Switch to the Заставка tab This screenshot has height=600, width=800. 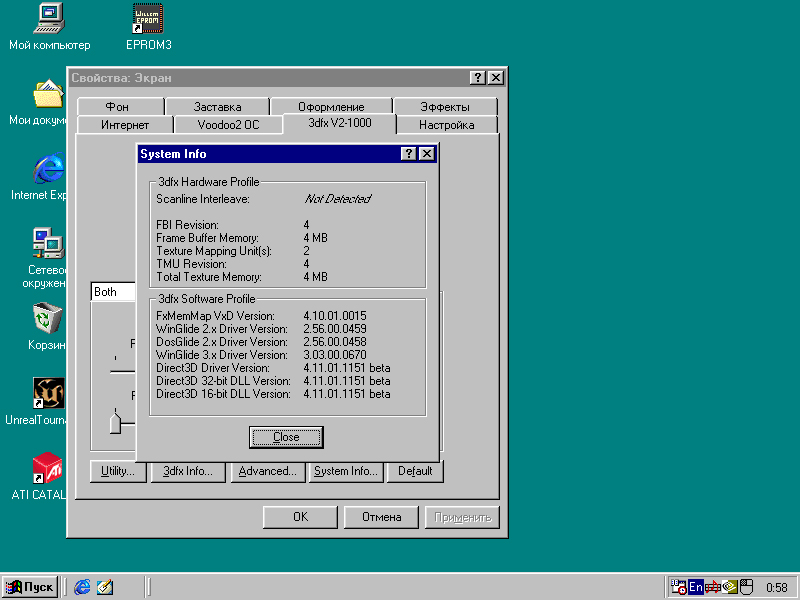pos(217,107)
